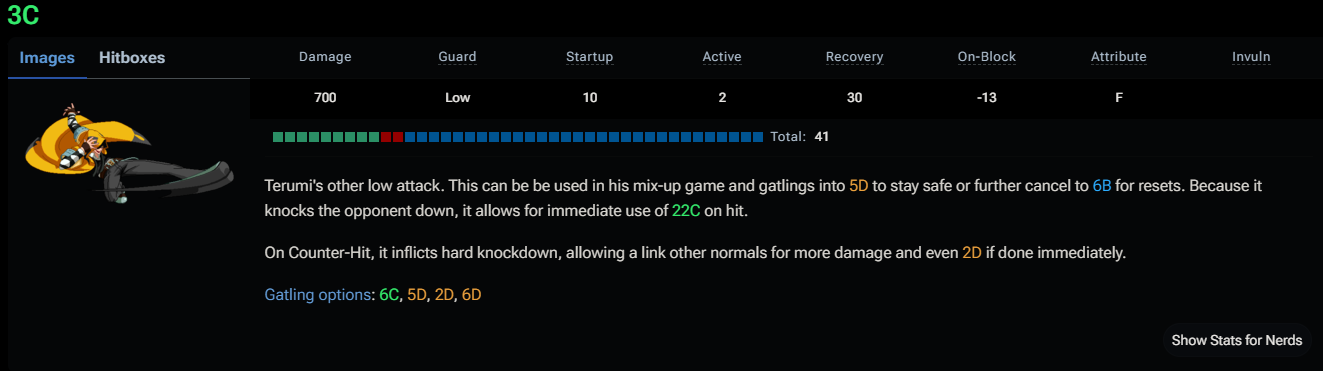This screenshot has width=1323, height=371.
Task: Click the Invuln column header
Action: click(x=1251, y=57)
